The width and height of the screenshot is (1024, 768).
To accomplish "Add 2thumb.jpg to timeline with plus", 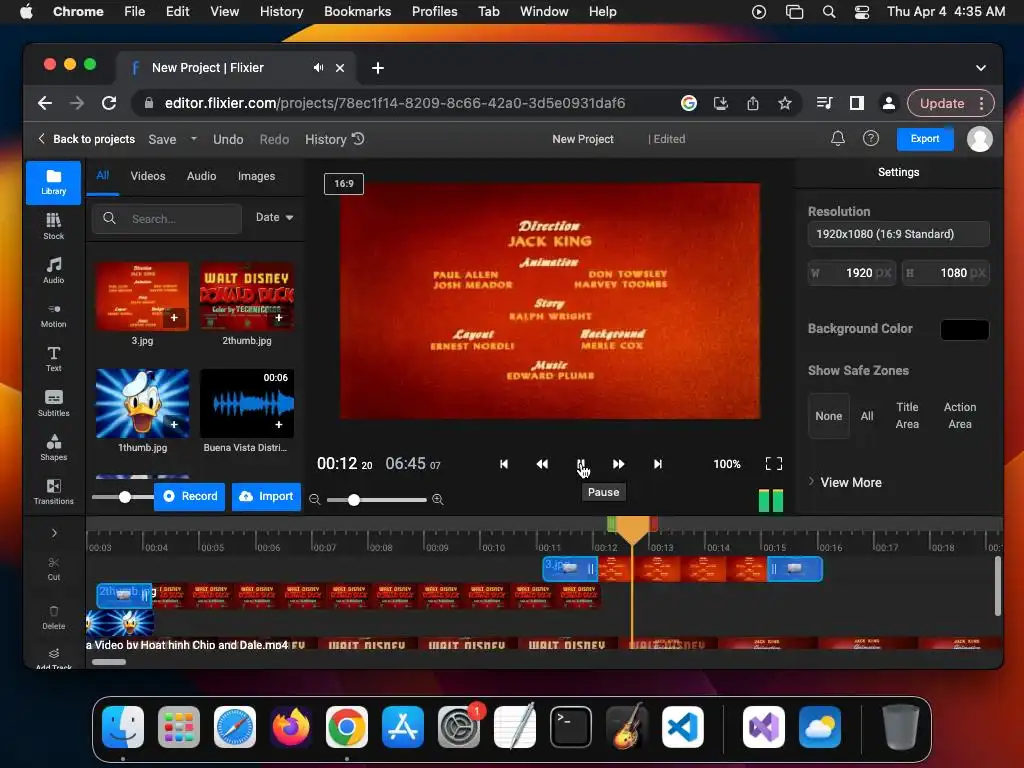I will pos(279,317).
